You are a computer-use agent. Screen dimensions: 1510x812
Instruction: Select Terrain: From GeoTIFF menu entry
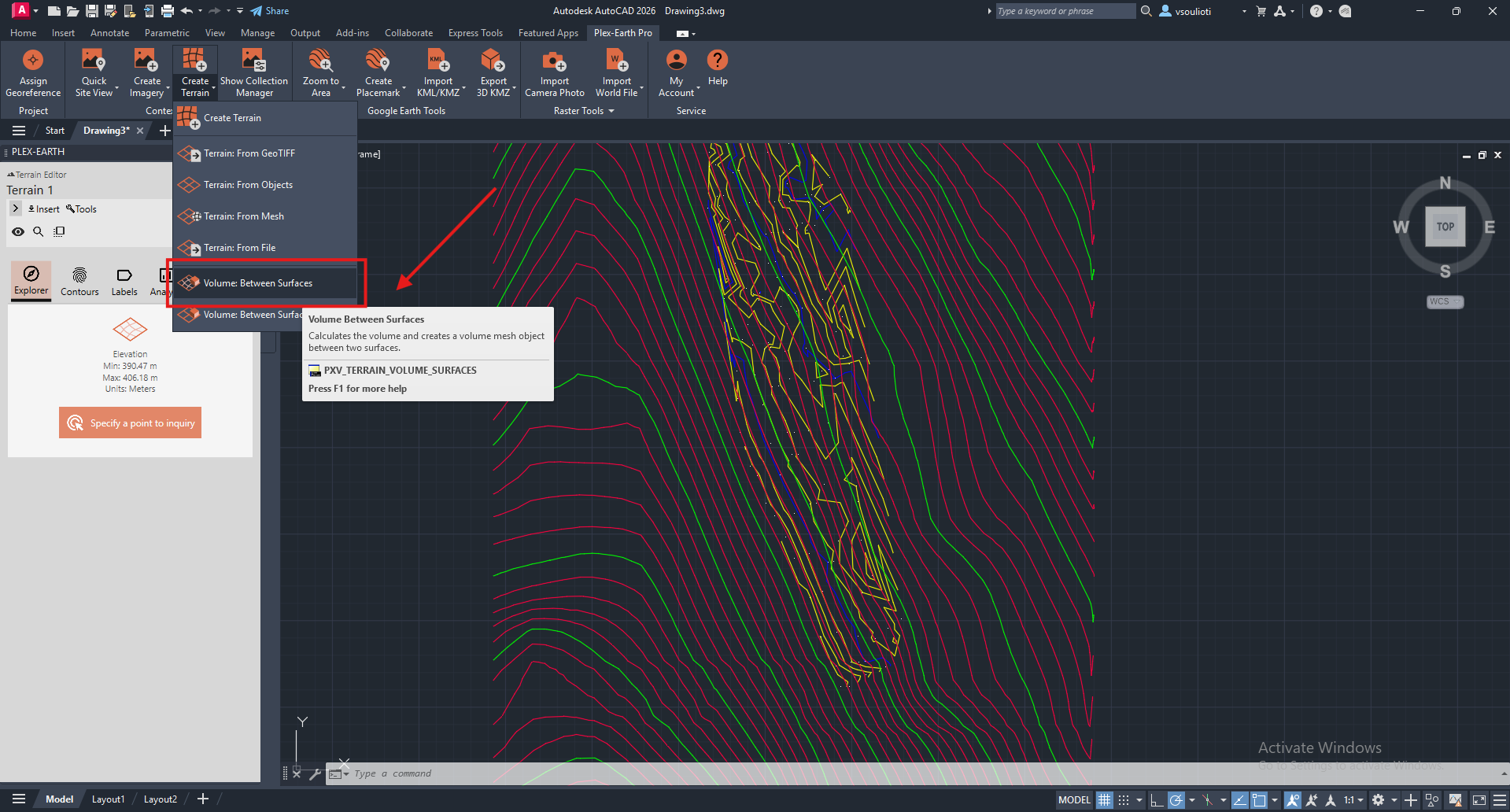[265, 153]
